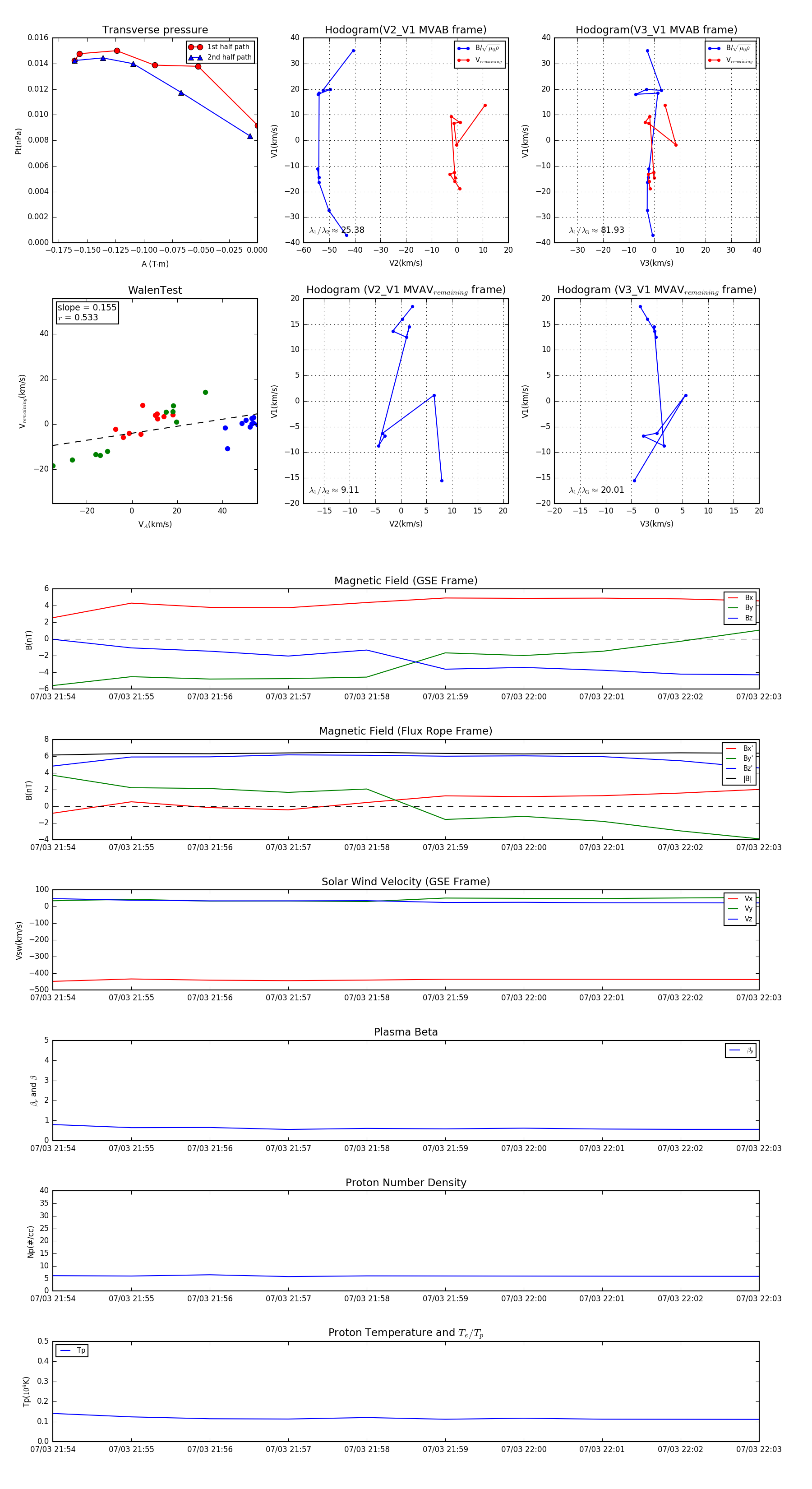
Task: Click 'Magnetic Field (GSE Frame)' title
Action: [406, 581]
